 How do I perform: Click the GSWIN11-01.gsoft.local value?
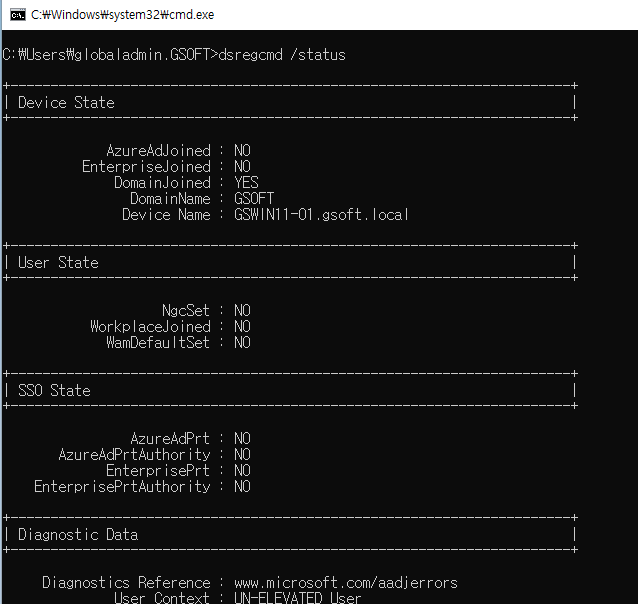(321, 214)
